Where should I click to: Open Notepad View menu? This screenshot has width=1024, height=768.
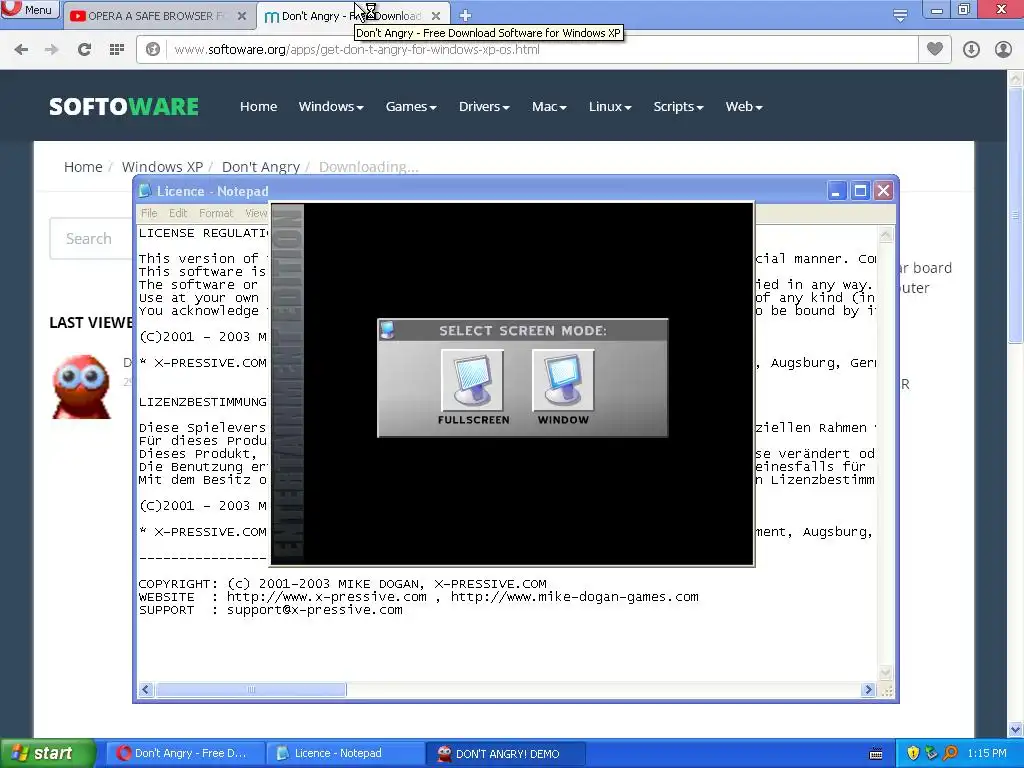(256, 213)
